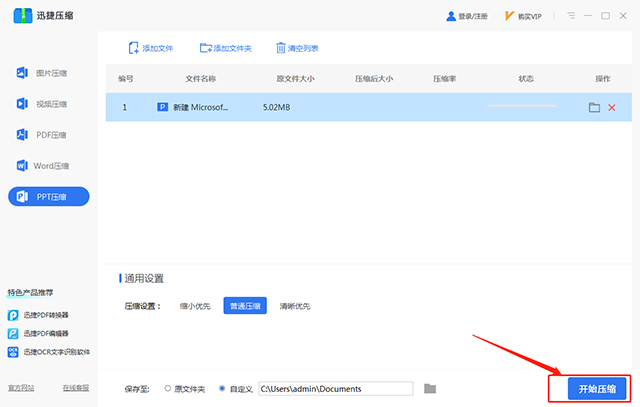Click the 压缩率 column header

[444, 78]
